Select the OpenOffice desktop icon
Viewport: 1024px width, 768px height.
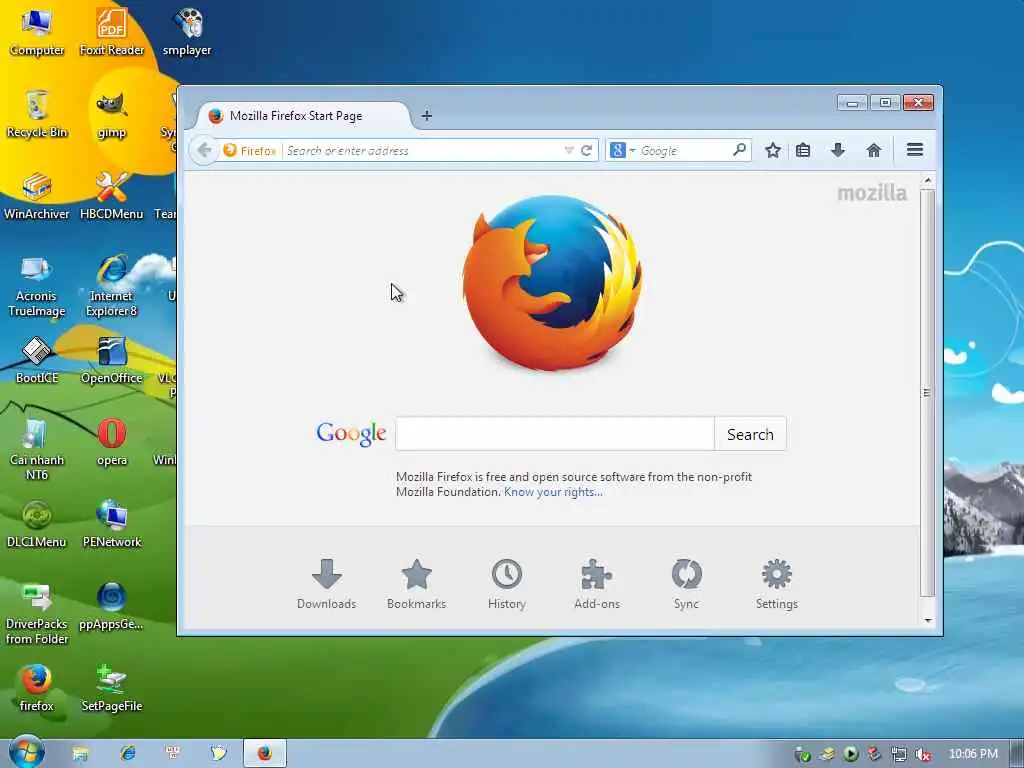[x=112, y=360]
